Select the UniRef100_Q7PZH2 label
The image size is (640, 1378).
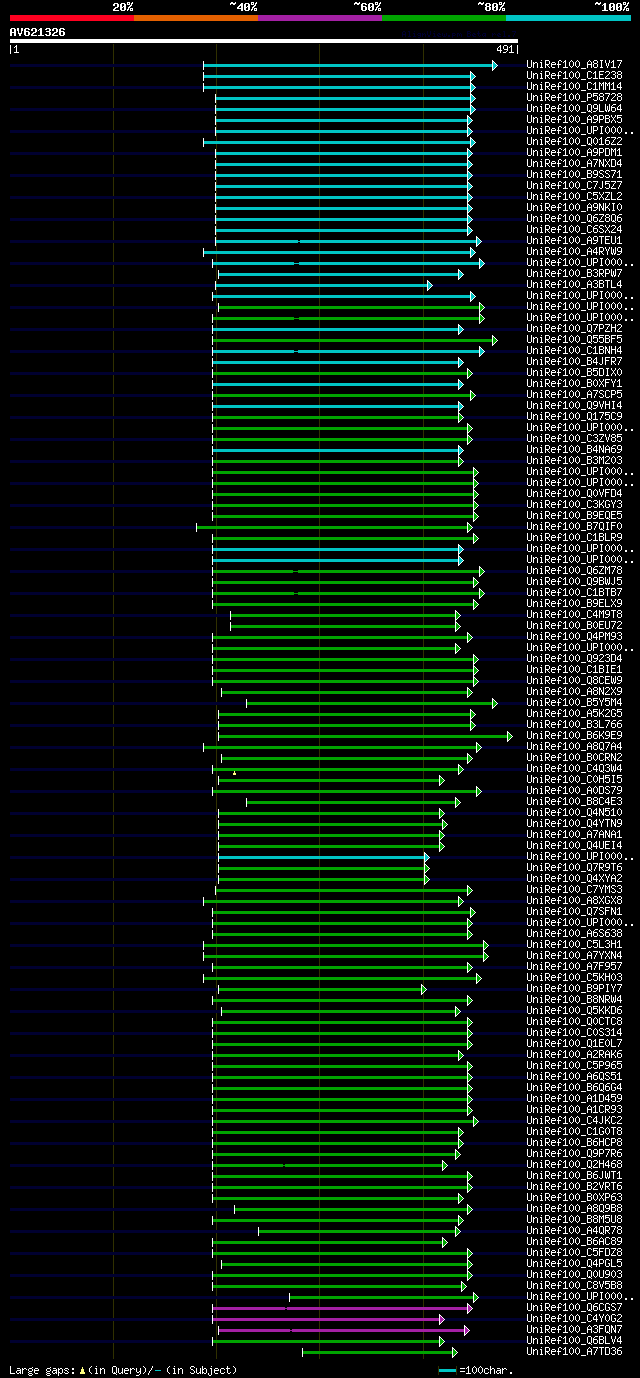(574, 328)
